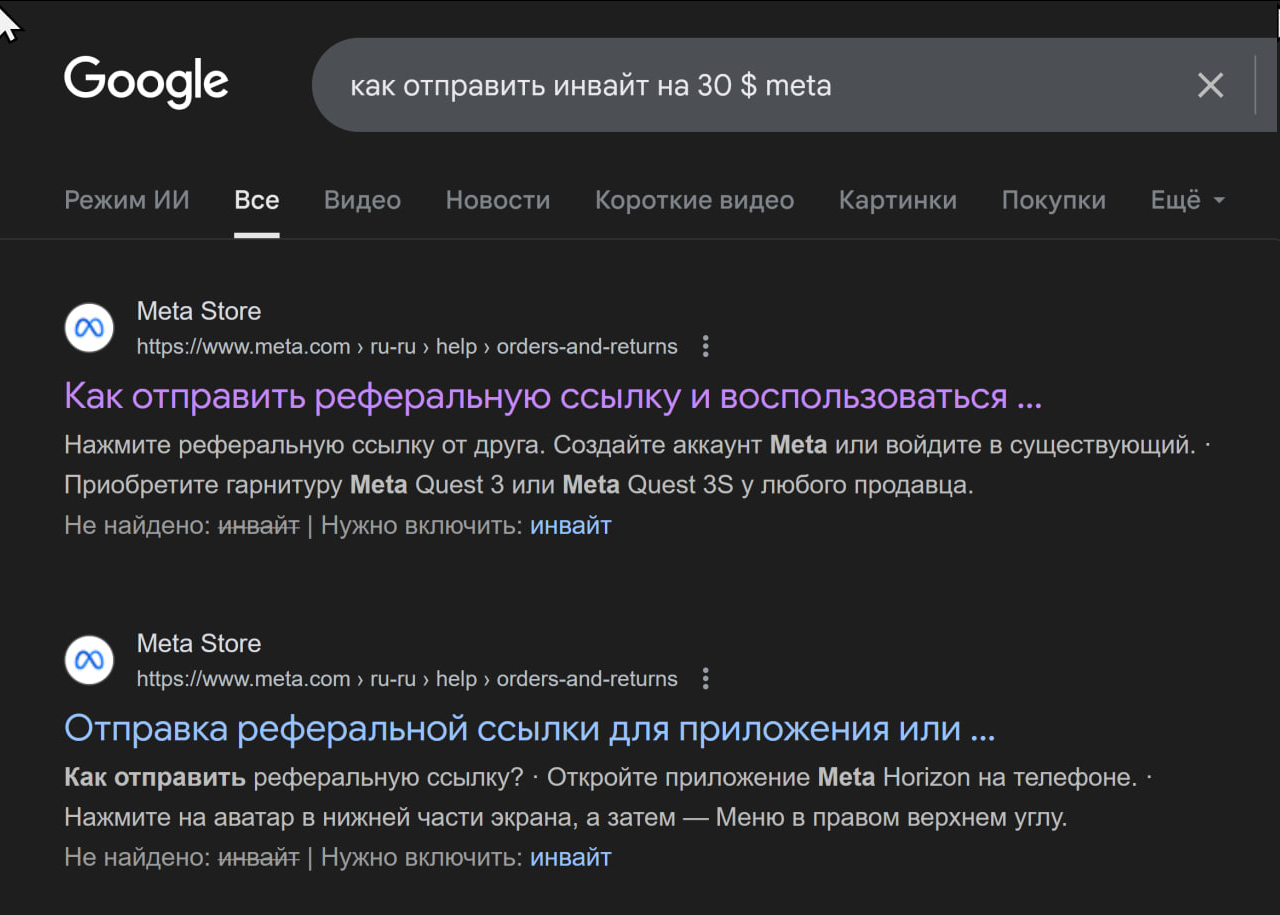
Task: Click the second result's инвайт include link
Action: 570,857
